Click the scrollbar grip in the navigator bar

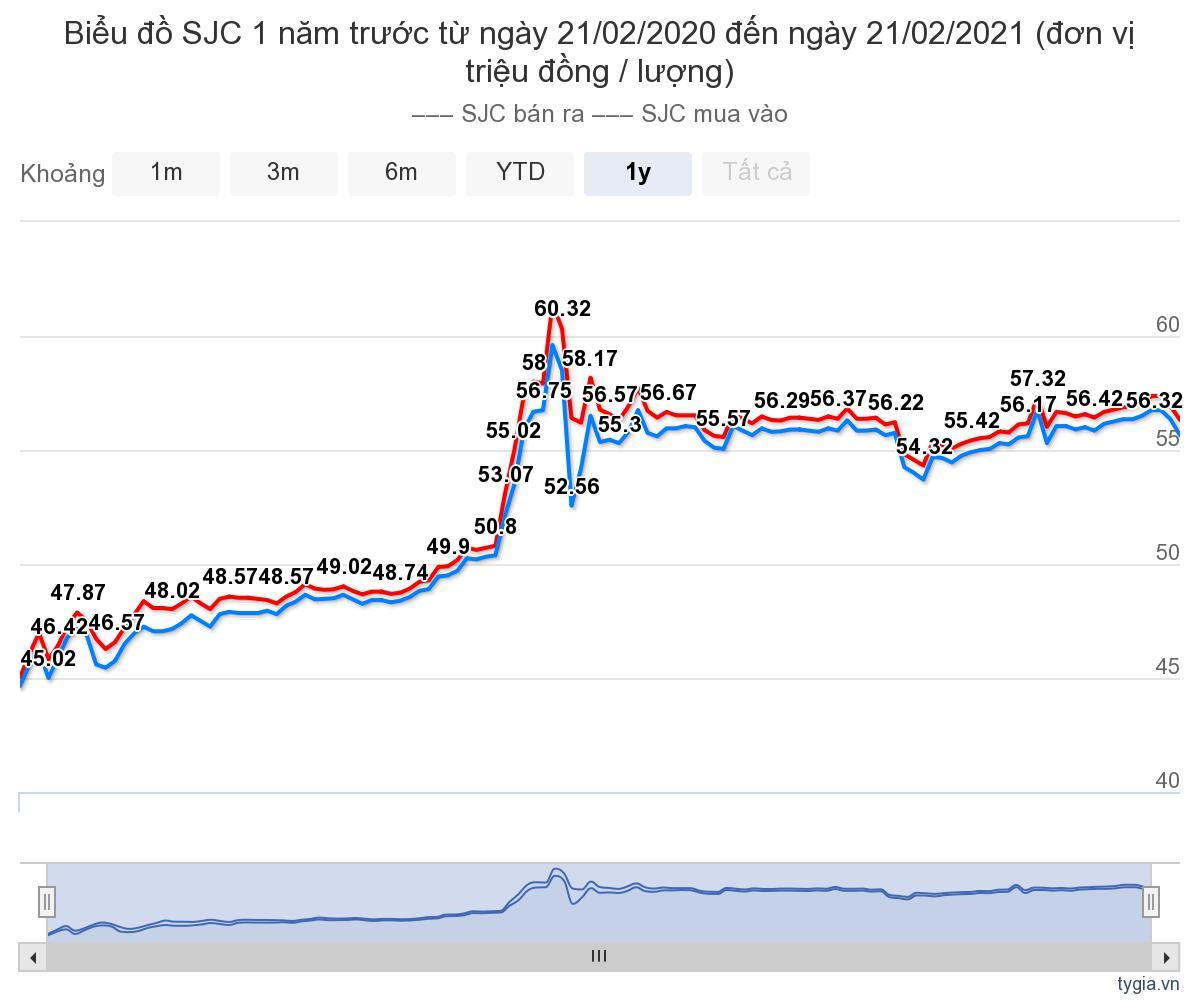pos(598,956)
